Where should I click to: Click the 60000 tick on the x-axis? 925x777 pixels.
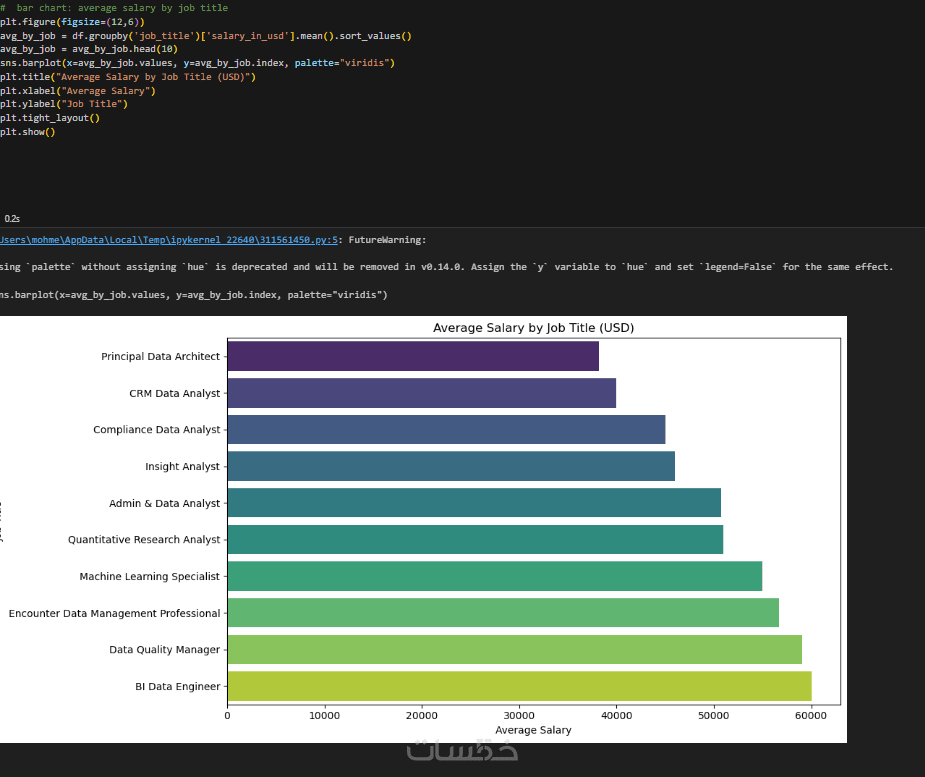[x=811, y=716]
